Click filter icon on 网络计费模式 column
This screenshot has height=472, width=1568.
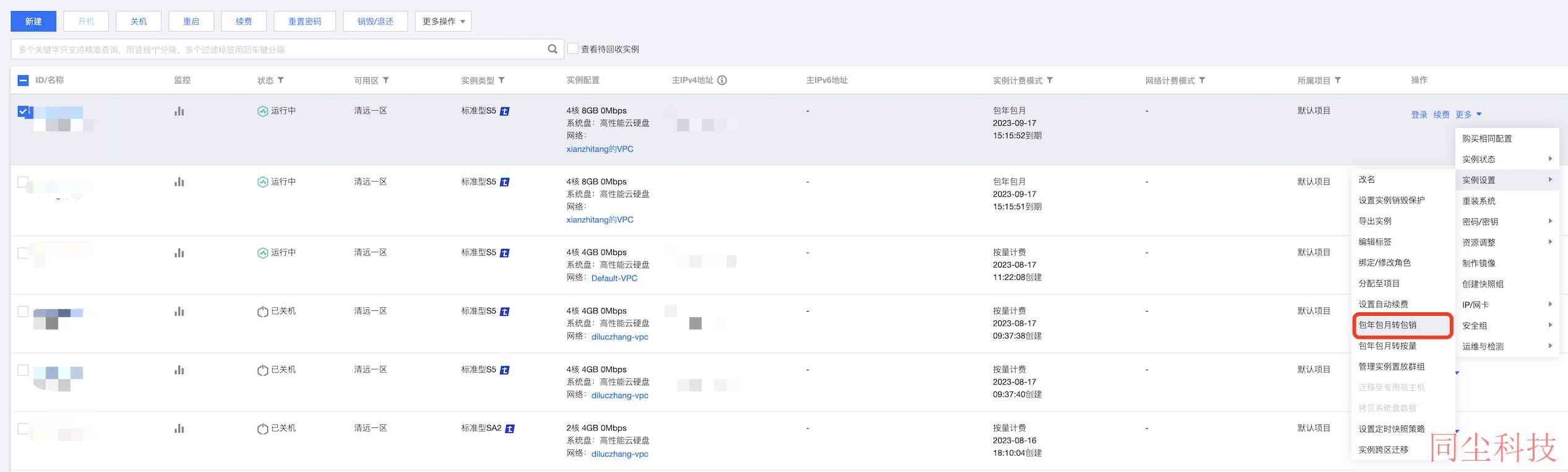click(x=1202, y=81)
